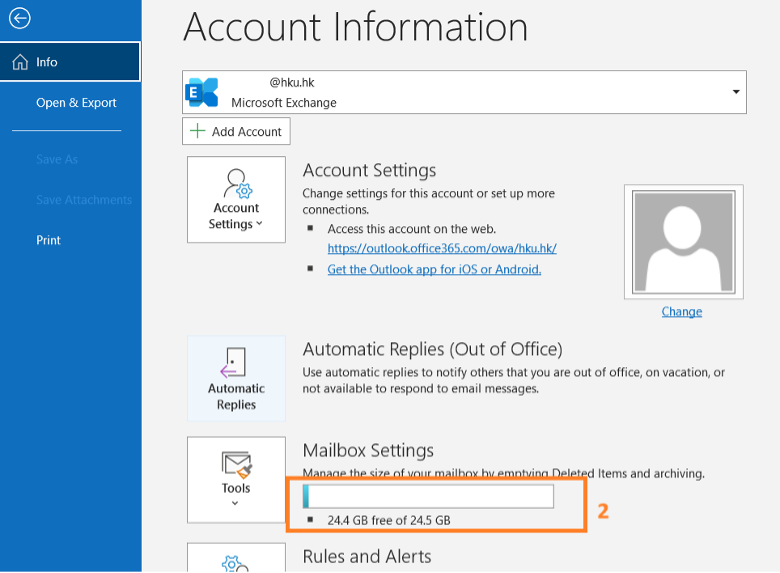Click the Rules and Alerts gear icon
Screen dimensions: 780x573
235,564
